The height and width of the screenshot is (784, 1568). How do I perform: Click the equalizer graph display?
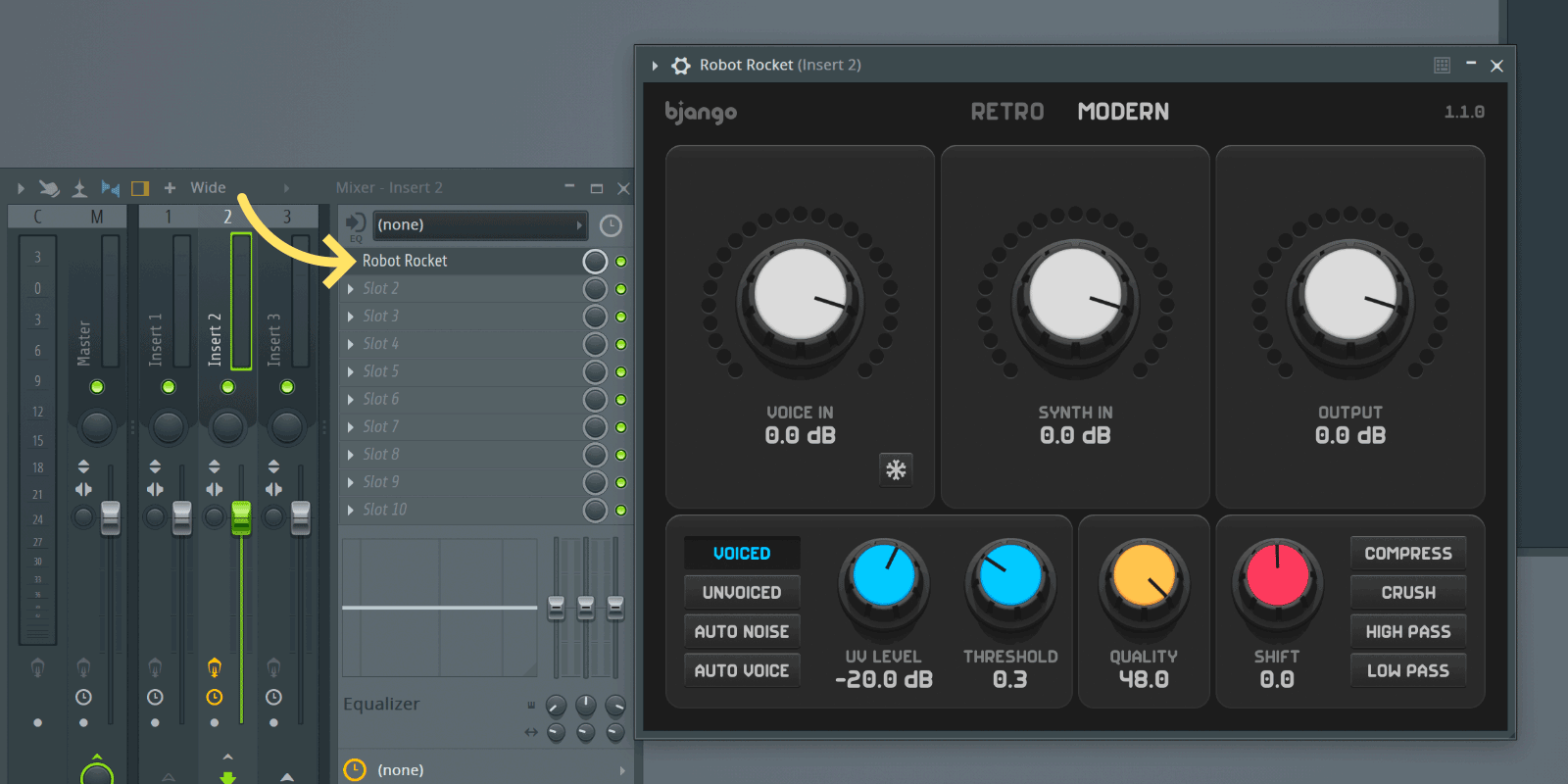pyautogui.click(x=439, y=608)
